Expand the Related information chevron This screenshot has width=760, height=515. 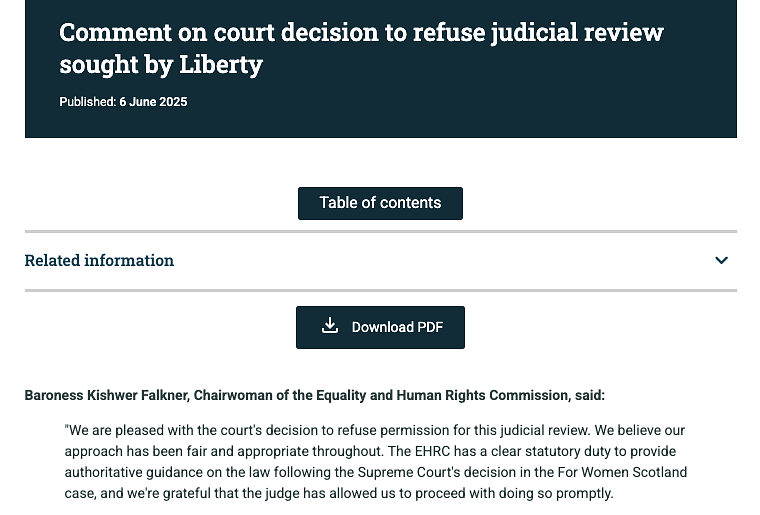pos(722,261)
